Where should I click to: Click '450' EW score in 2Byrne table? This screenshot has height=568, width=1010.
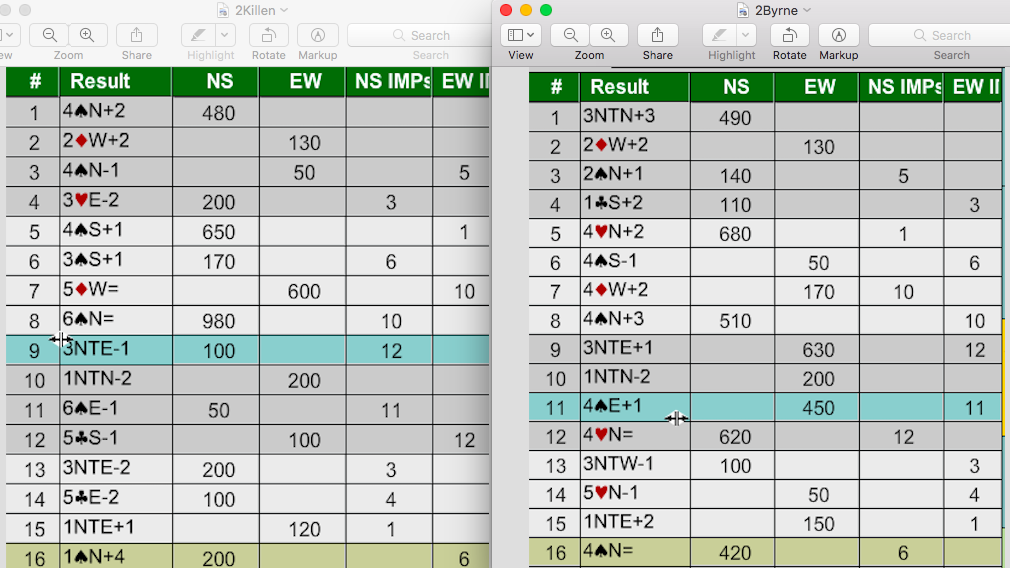[x=818, y=408]
